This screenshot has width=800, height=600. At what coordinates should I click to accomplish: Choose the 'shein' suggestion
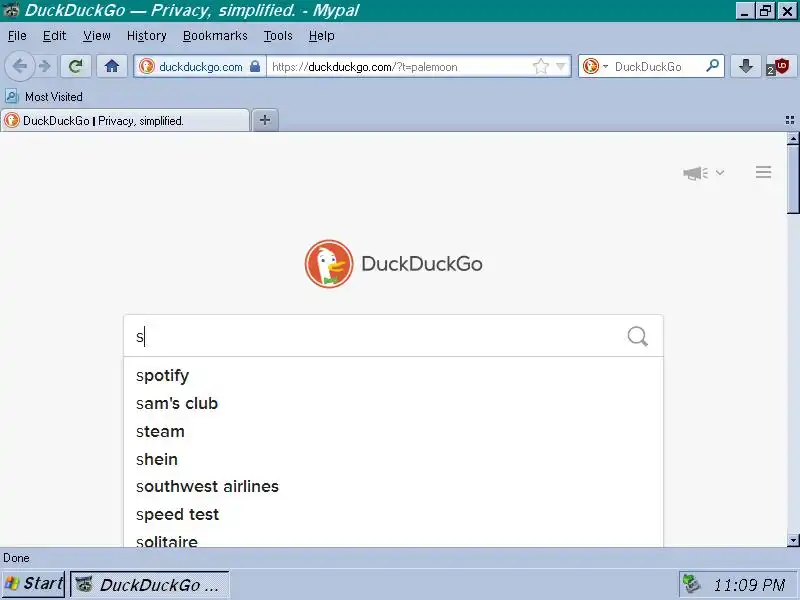(x=393, y=459)
